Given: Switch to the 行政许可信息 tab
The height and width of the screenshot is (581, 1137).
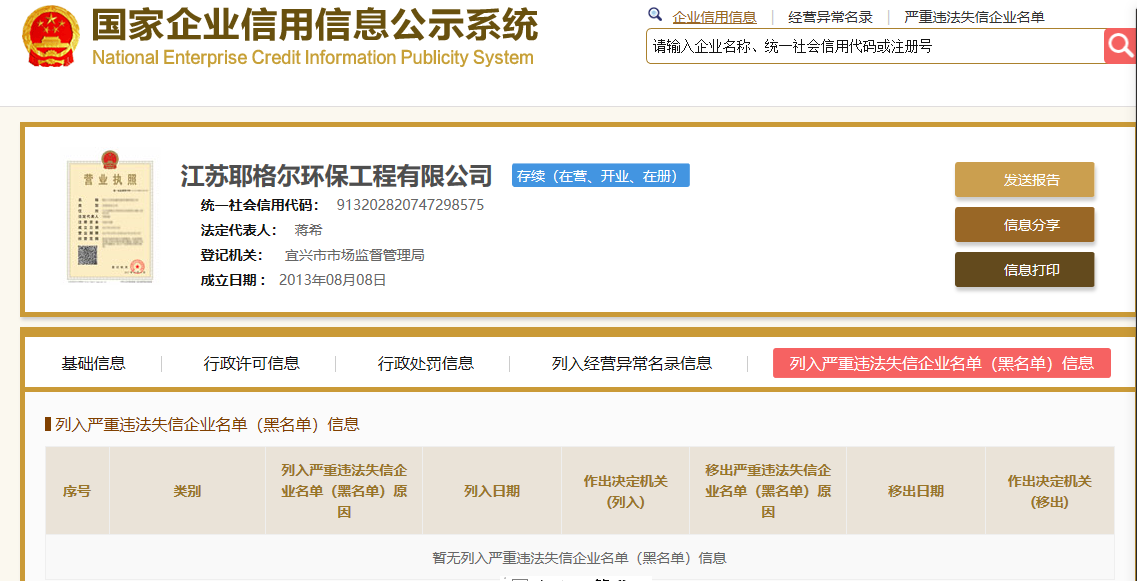Looking at the screenshot, I should (x=252, y=363).
